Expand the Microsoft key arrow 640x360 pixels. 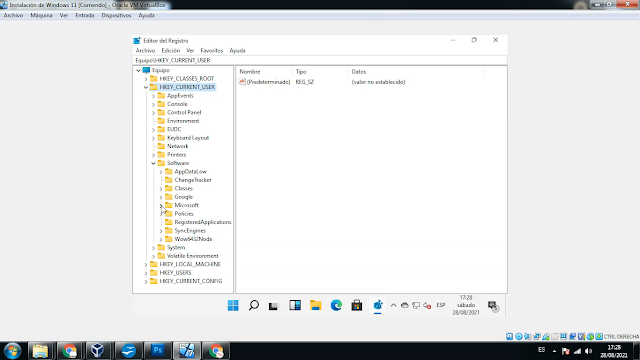161,205
